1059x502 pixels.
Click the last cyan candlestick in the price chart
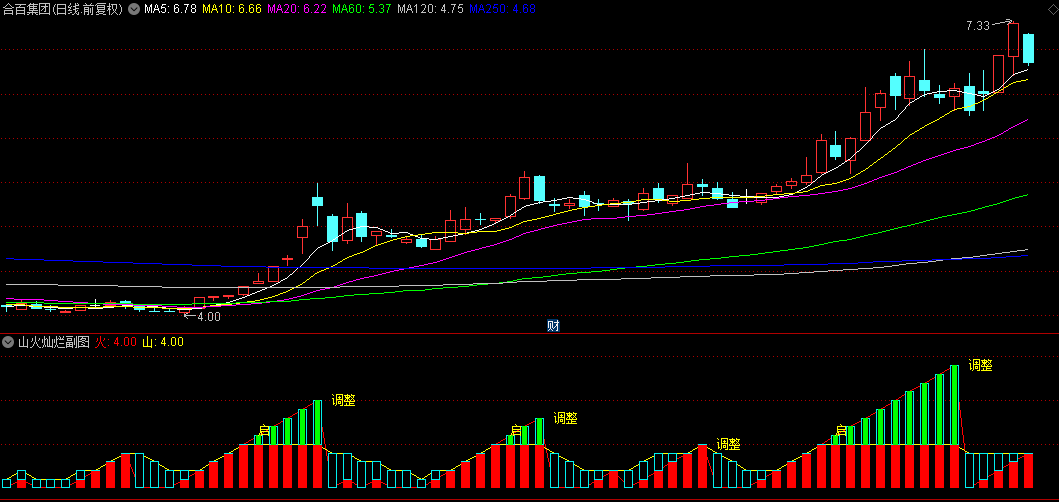point(1029,48)
